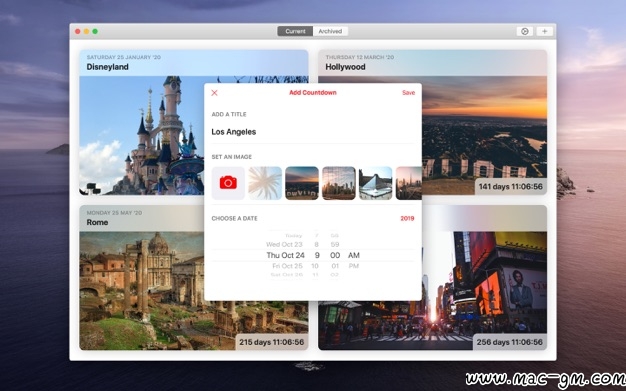Close the Add Countdown dialog with the X
626x391 pixels.
coord(214,93)
